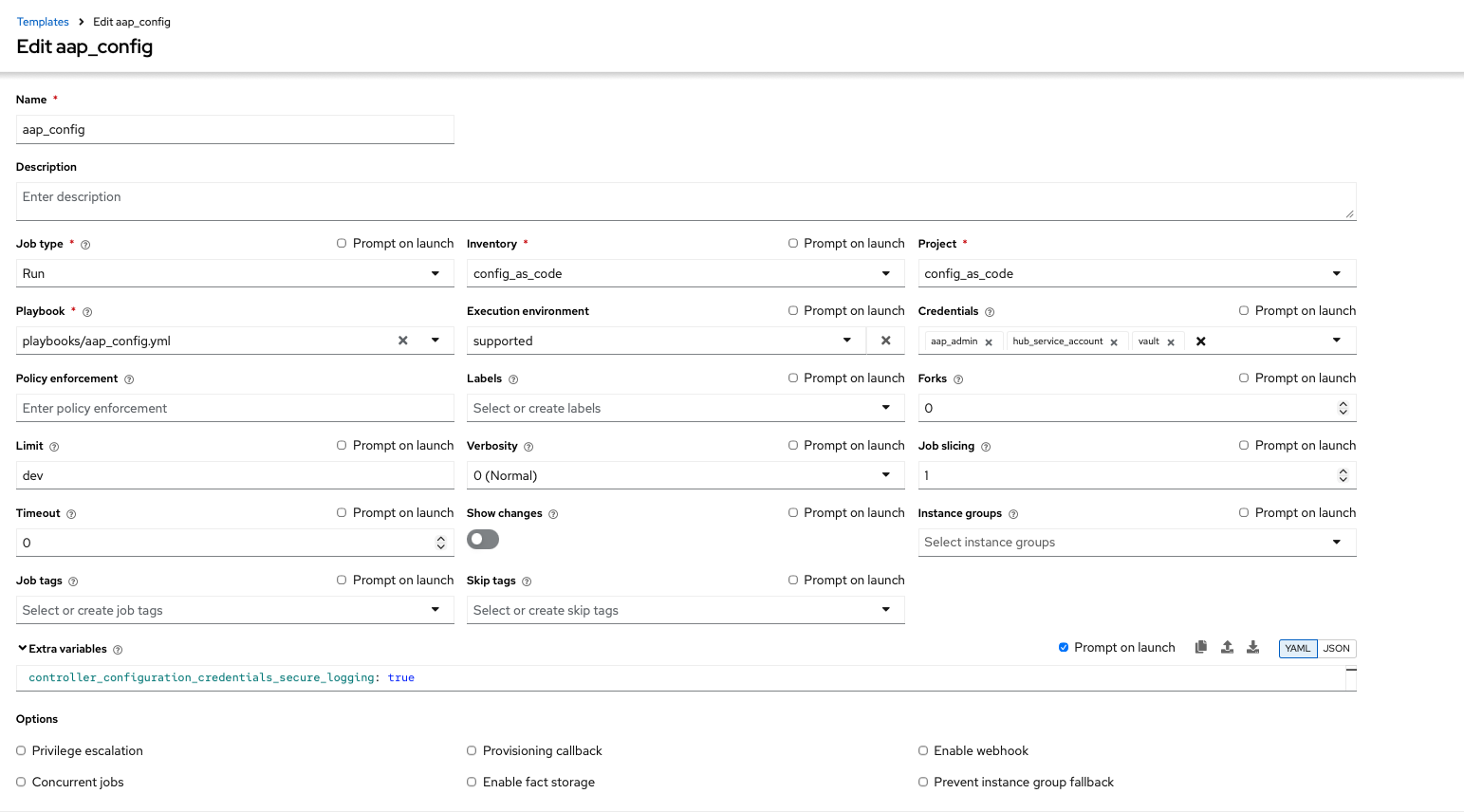The height and width of the screenshot is (812, 1464).
Task: Switch extra variables to JSON view
Action: 1337,648
